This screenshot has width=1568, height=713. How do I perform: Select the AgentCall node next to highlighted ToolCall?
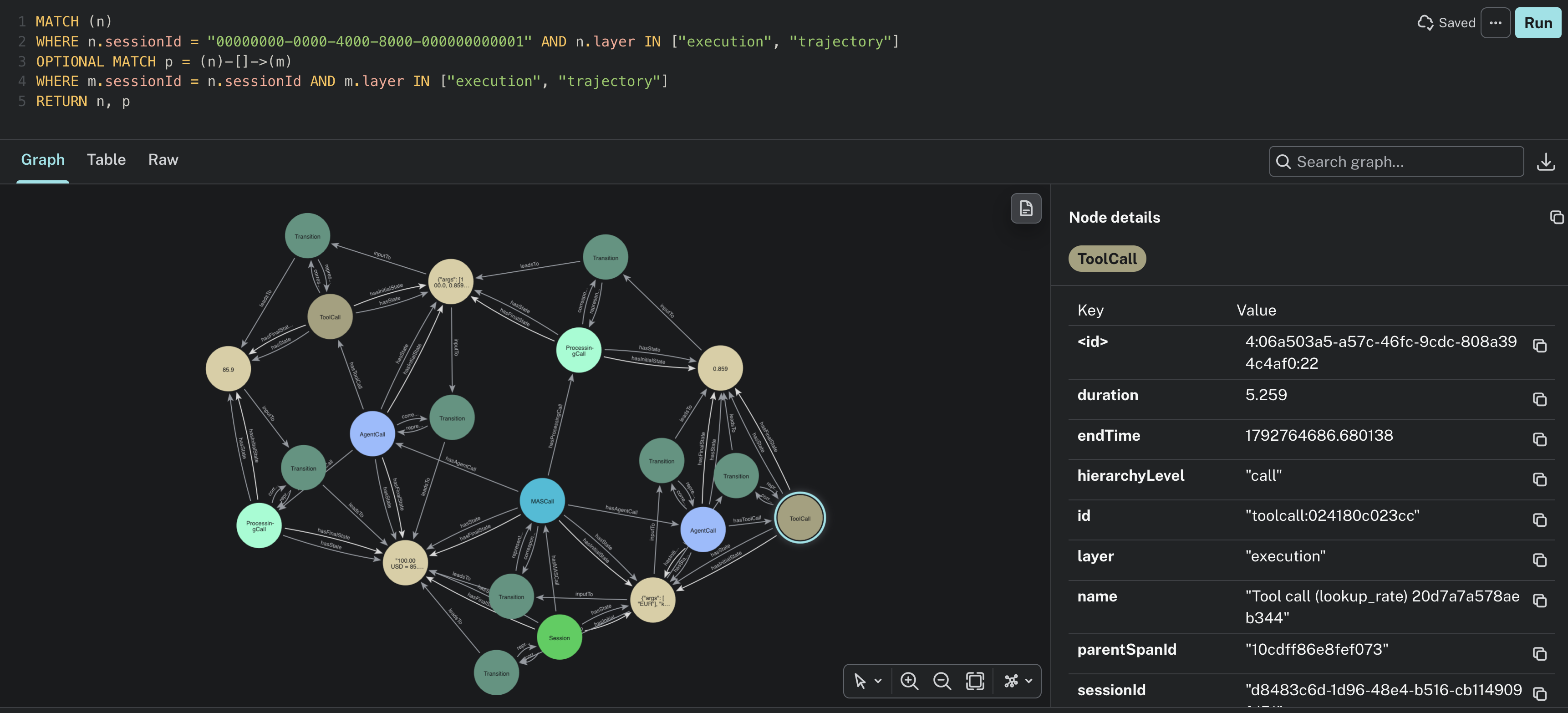coord(703,530)
